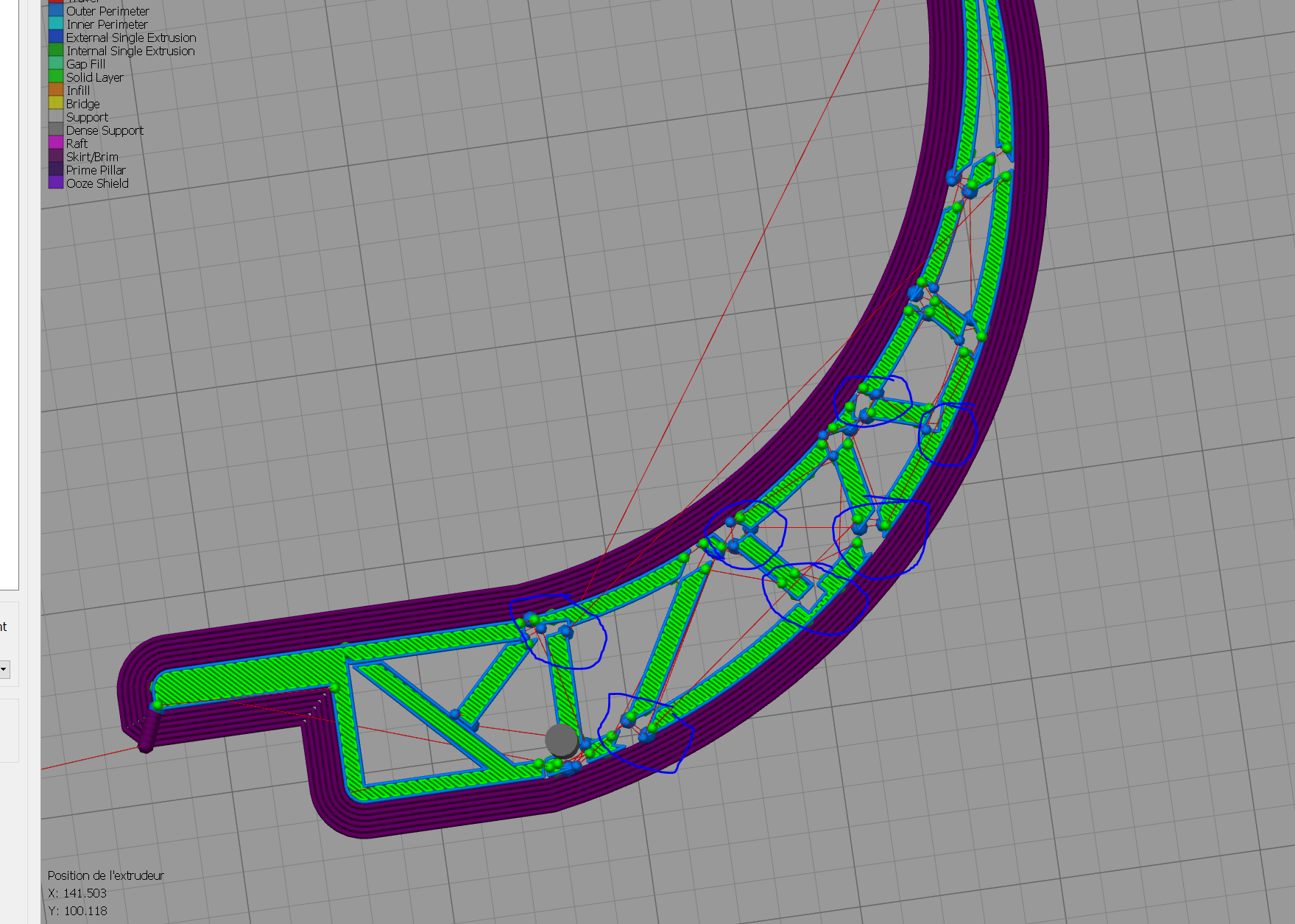Click the "Inner Perimeter" legend label
1295x924 pixels.
[107, 24]
